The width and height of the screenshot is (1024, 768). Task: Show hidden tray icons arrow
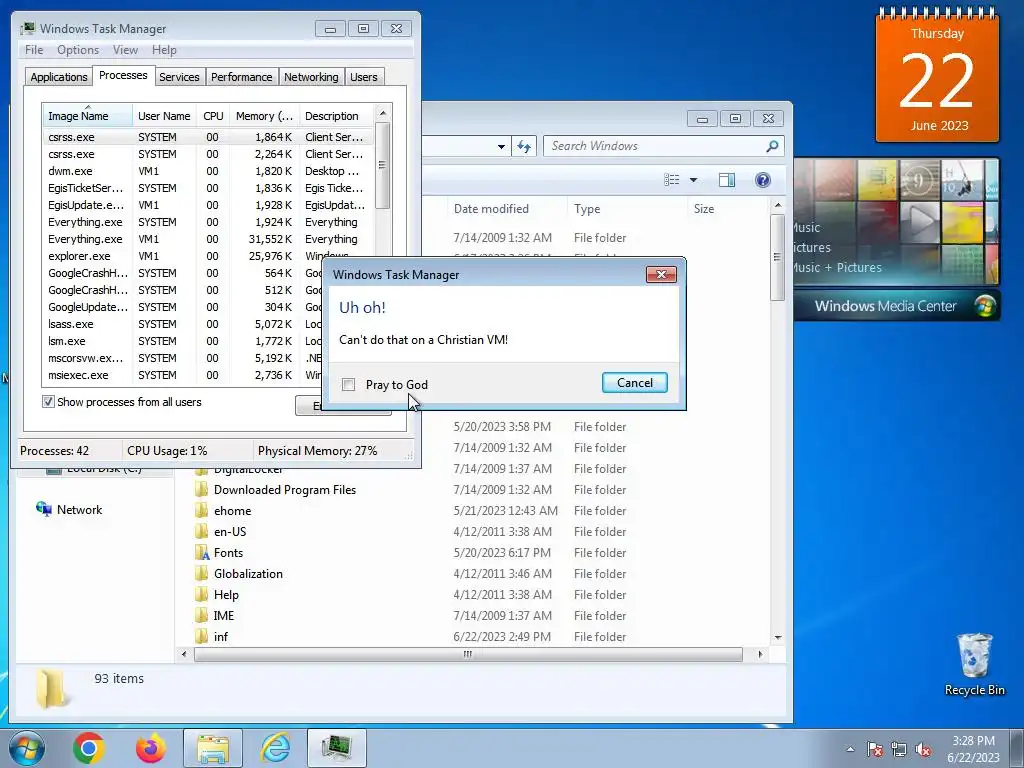(850, 749)
